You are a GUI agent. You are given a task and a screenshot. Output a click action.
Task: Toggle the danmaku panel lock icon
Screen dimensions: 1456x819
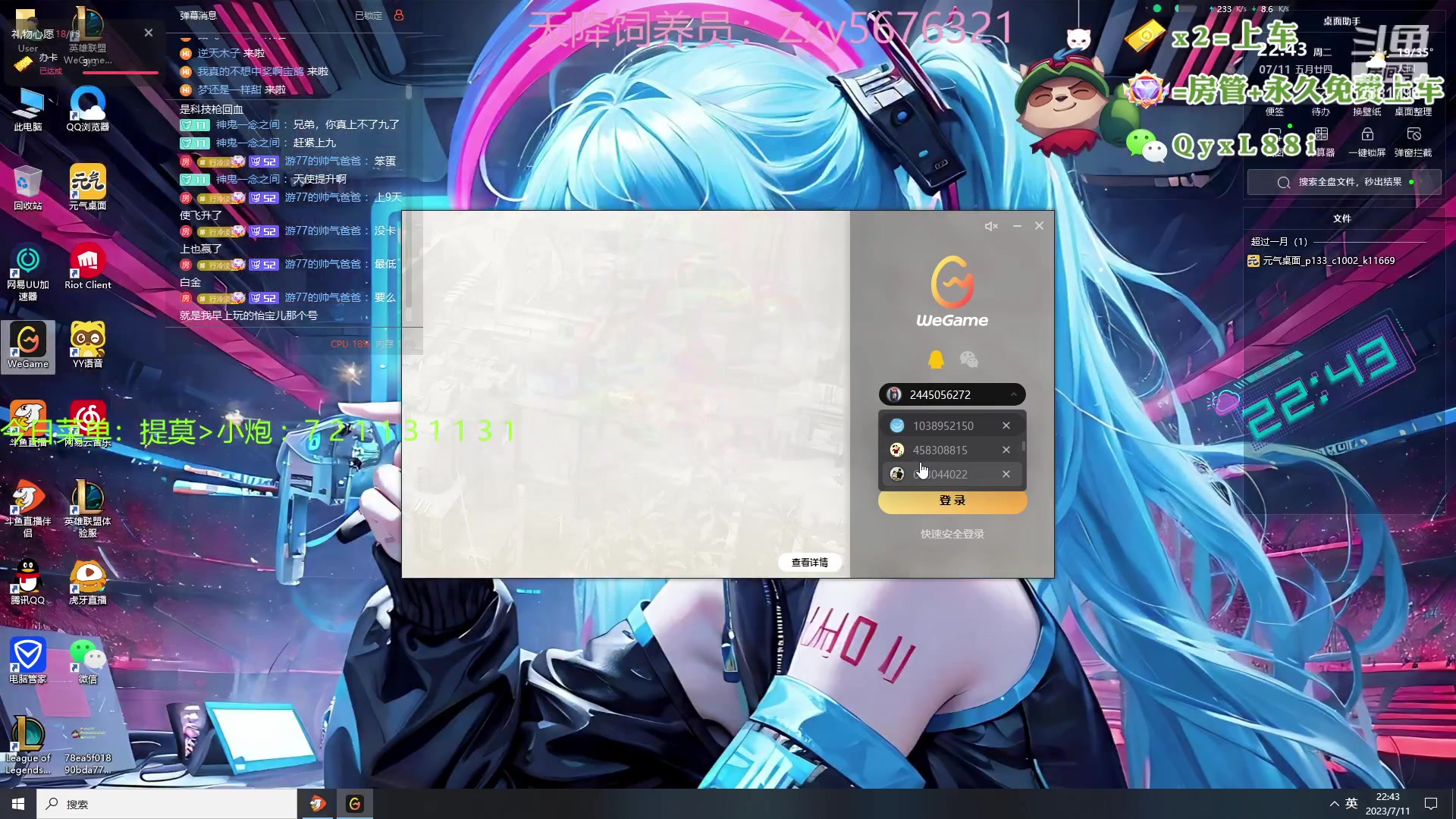[x=399, y=15]
